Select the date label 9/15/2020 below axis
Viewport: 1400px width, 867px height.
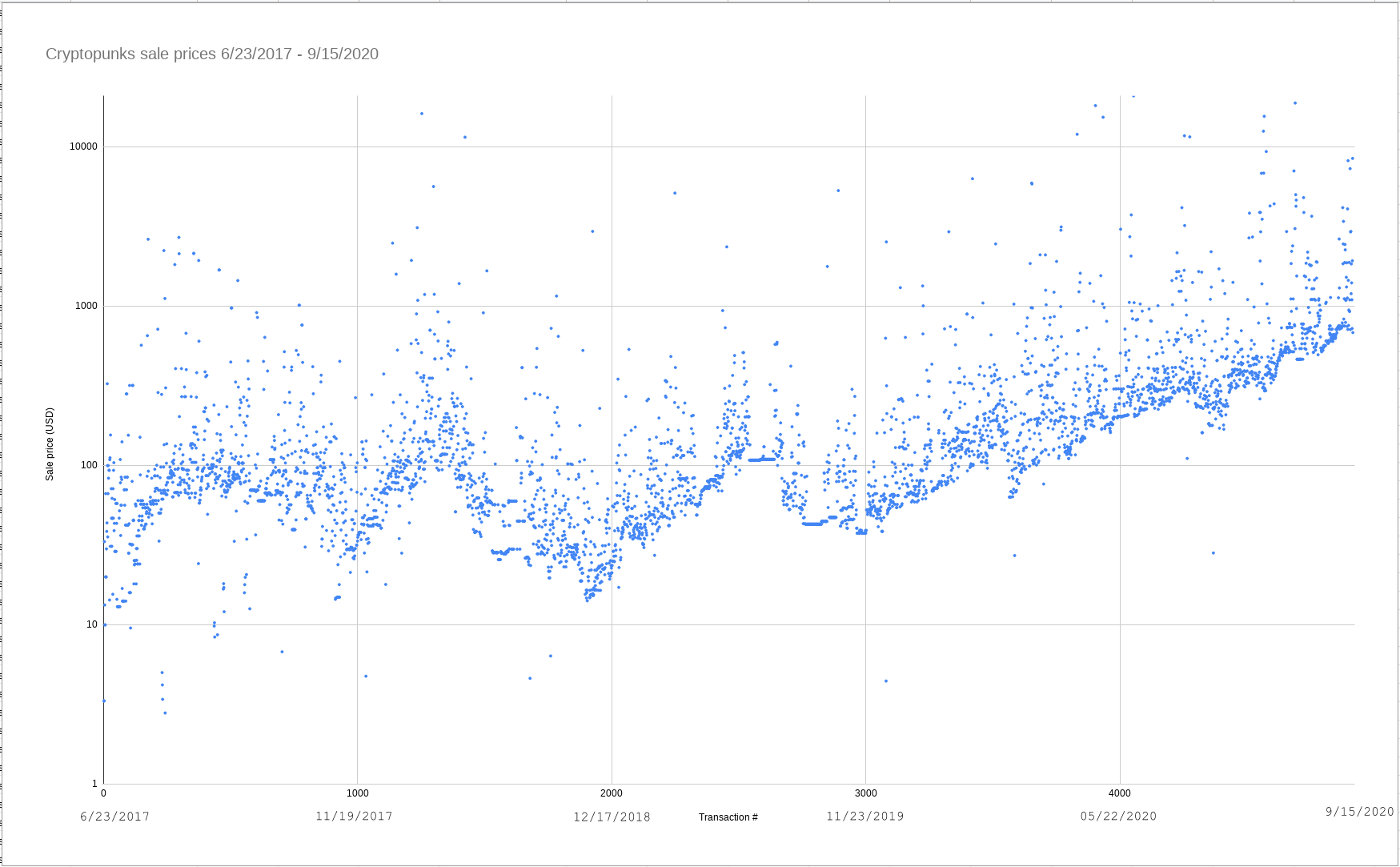click(1359, 811)
